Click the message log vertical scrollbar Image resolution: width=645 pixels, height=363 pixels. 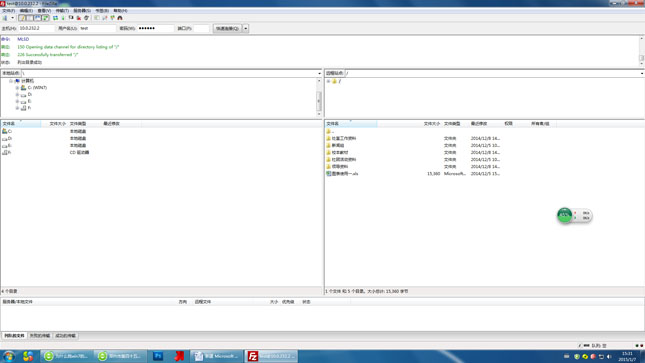pos(642,51)
